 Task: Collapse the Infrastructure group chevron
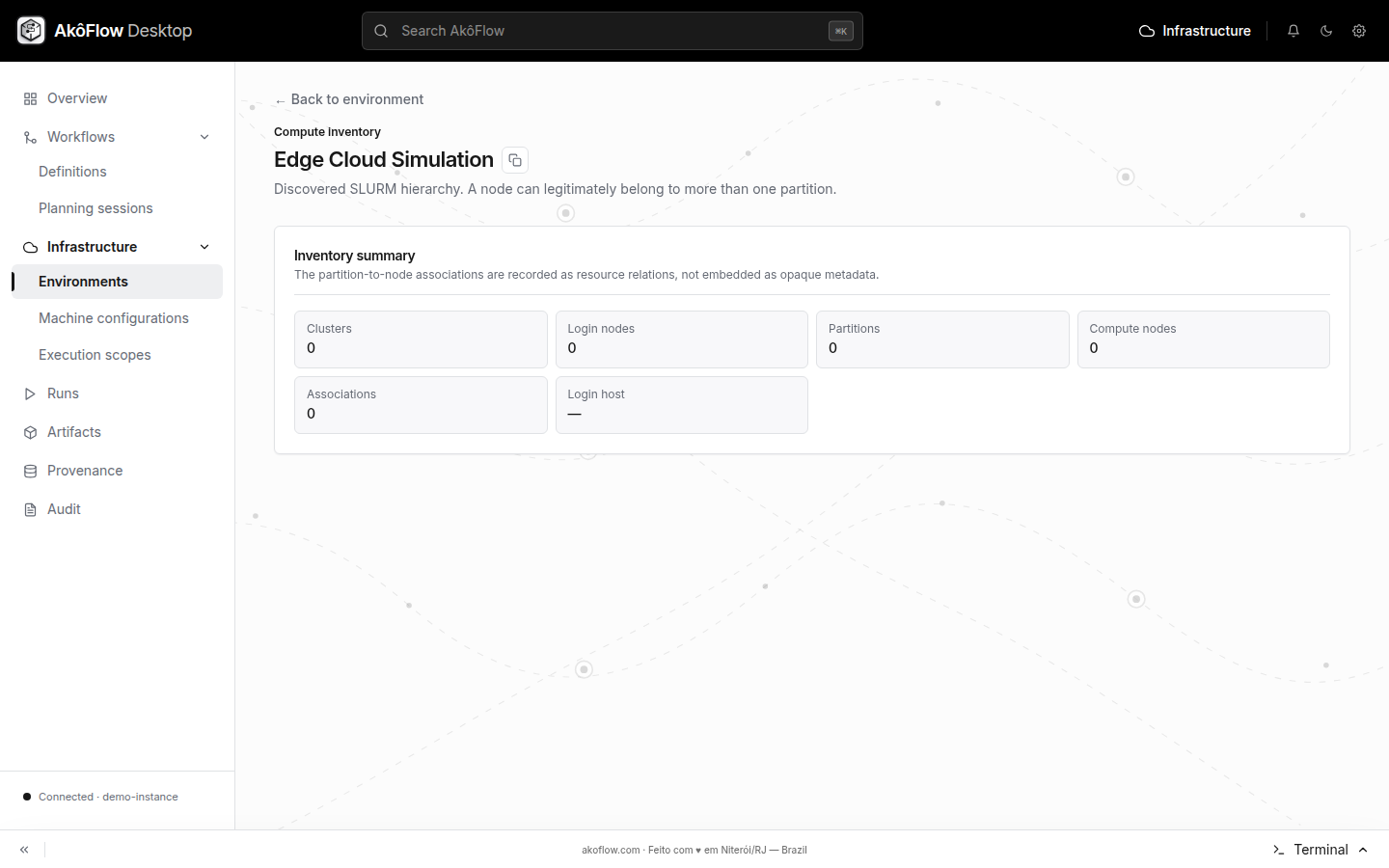(204, 247)
